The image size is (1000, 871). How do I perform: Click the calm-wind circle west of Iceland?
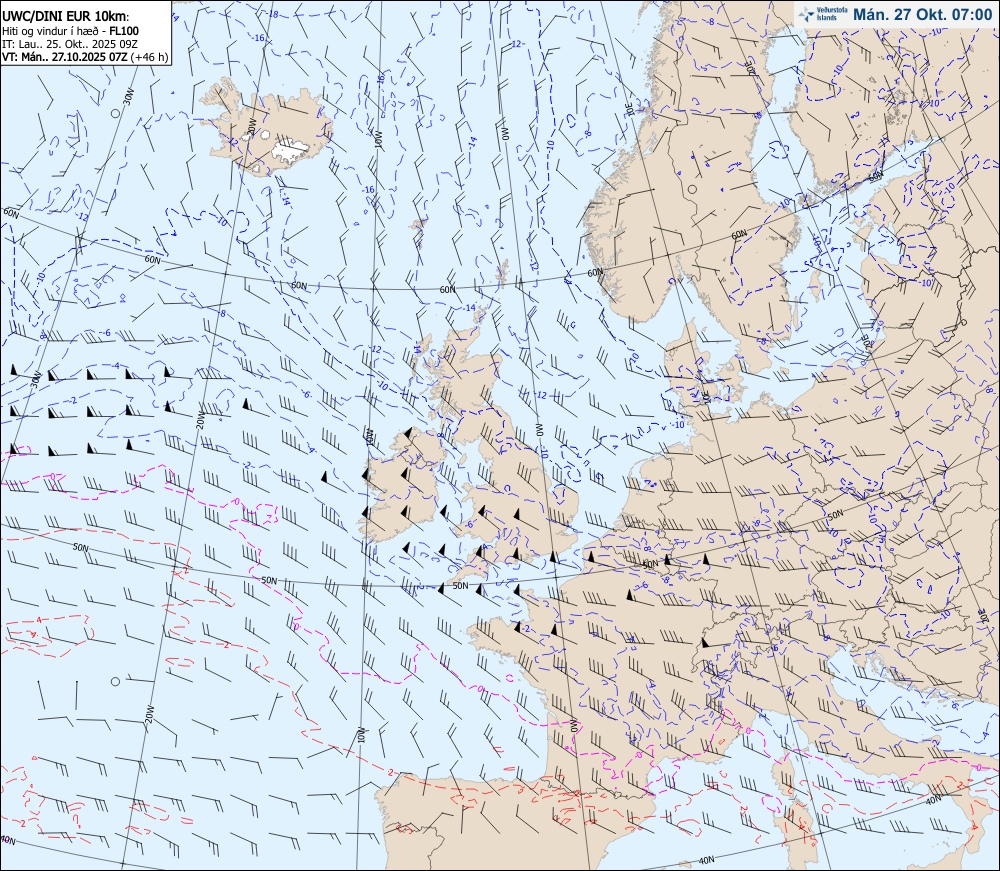click(115, 113)
